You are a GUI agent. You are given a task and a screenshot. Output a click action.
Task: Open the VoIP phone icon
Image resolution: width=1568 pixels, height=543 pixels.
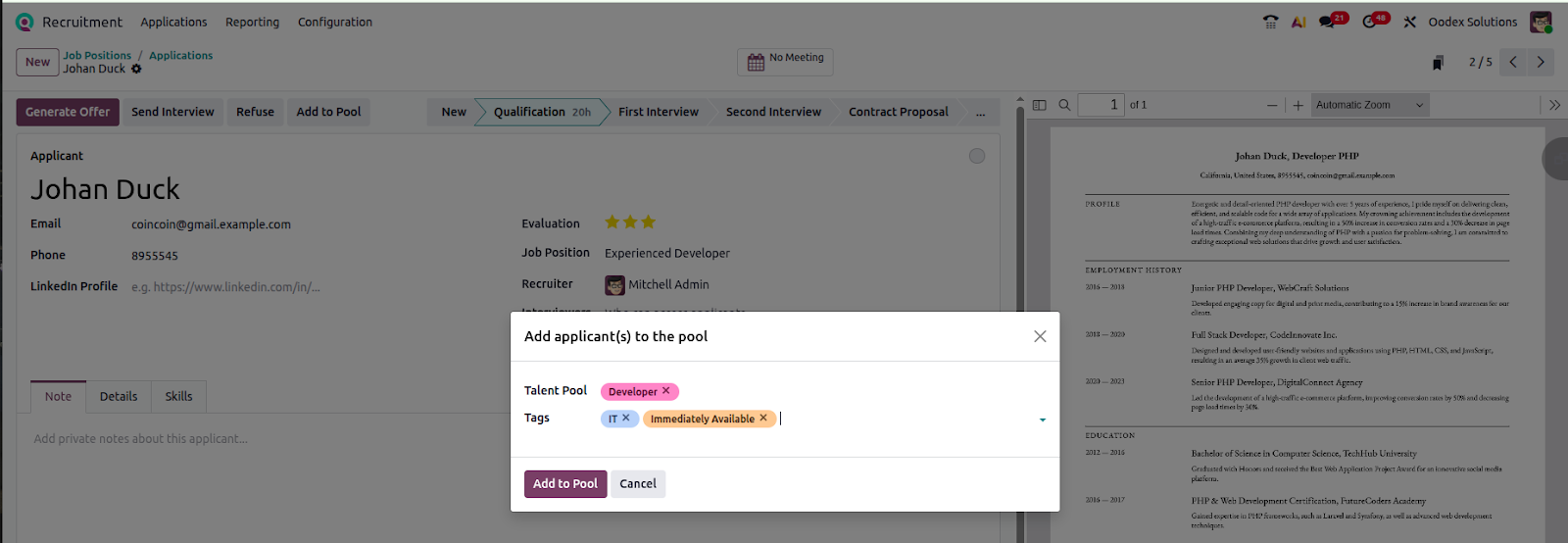point(1271,22)
